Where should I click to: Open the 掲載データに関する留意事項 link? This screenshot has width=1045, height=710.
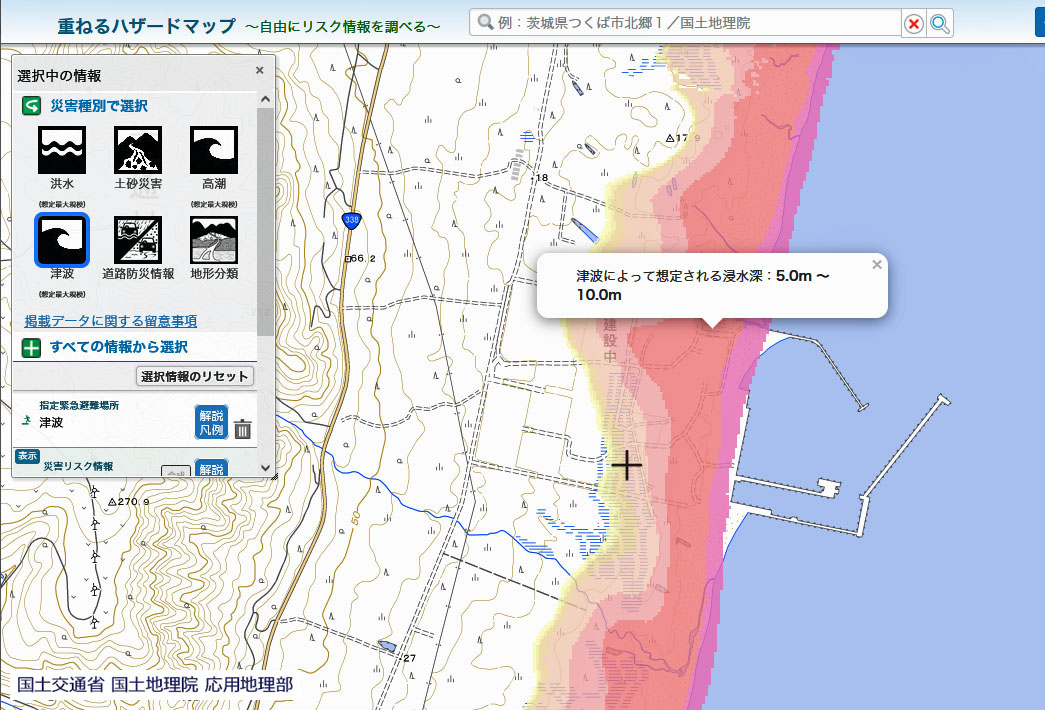point(110,321)
